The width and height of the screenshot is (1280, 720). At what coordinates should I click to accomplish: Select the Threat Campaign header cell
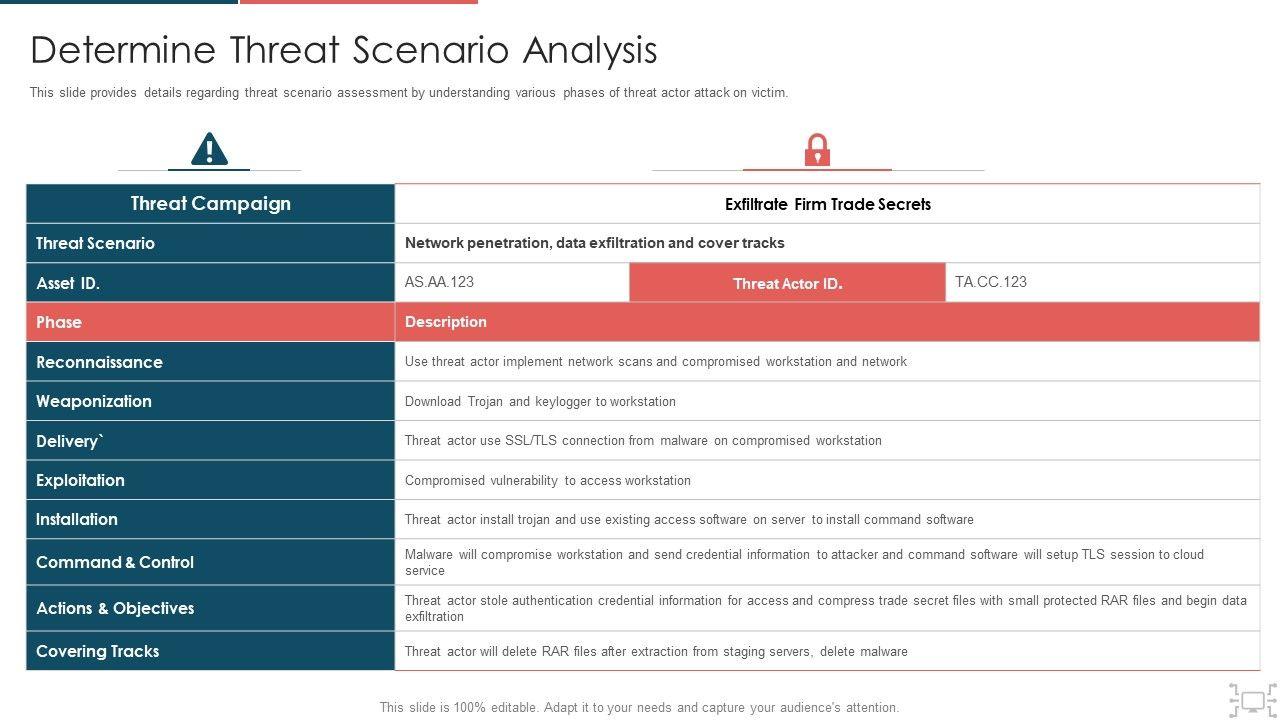pos(210,204)
